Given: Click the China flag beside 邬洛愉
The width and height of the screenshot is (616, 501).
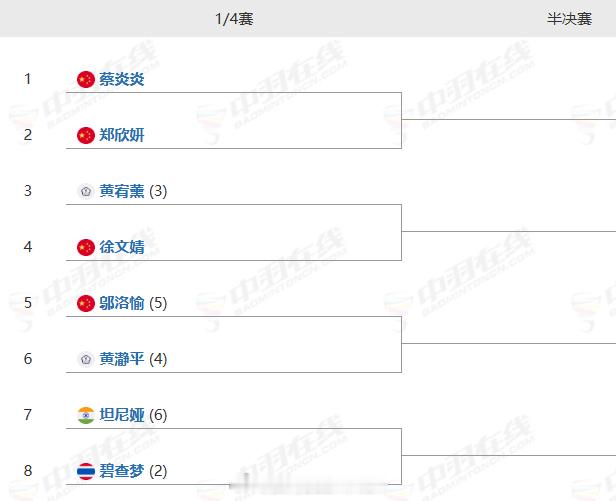Looking at the screenshot, I should tap(86, 303).
